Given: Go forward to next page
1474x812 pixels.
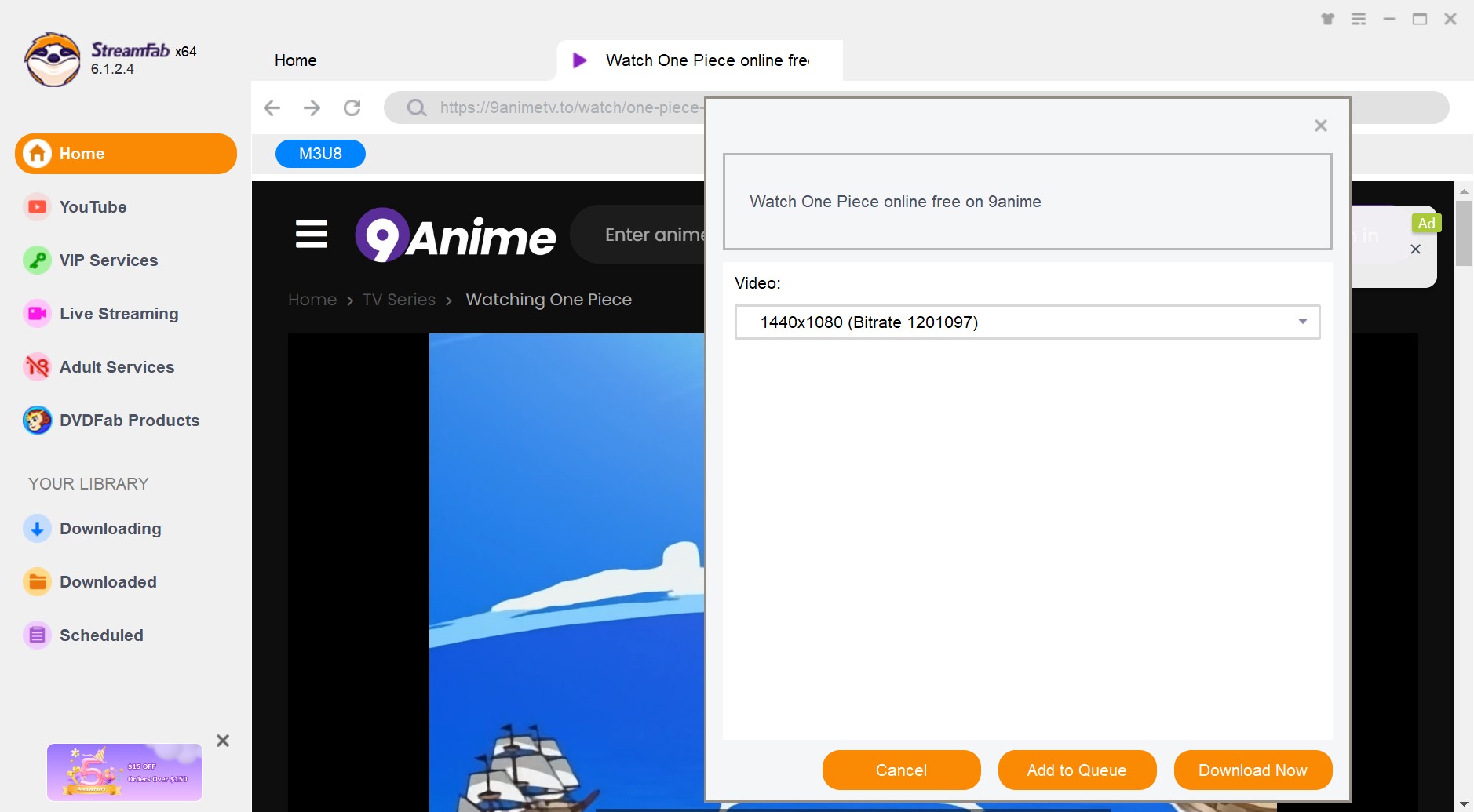Looking at the screenshot, I should (x=312, y=107).
